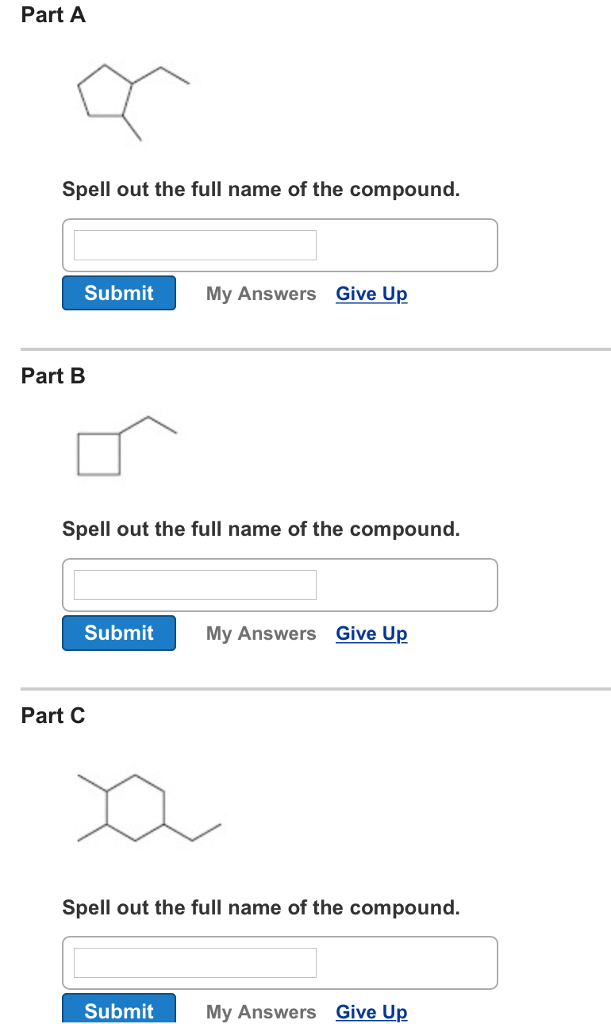
Task: Open Give Up link under Part C
Action: [x=371, y=1011]
